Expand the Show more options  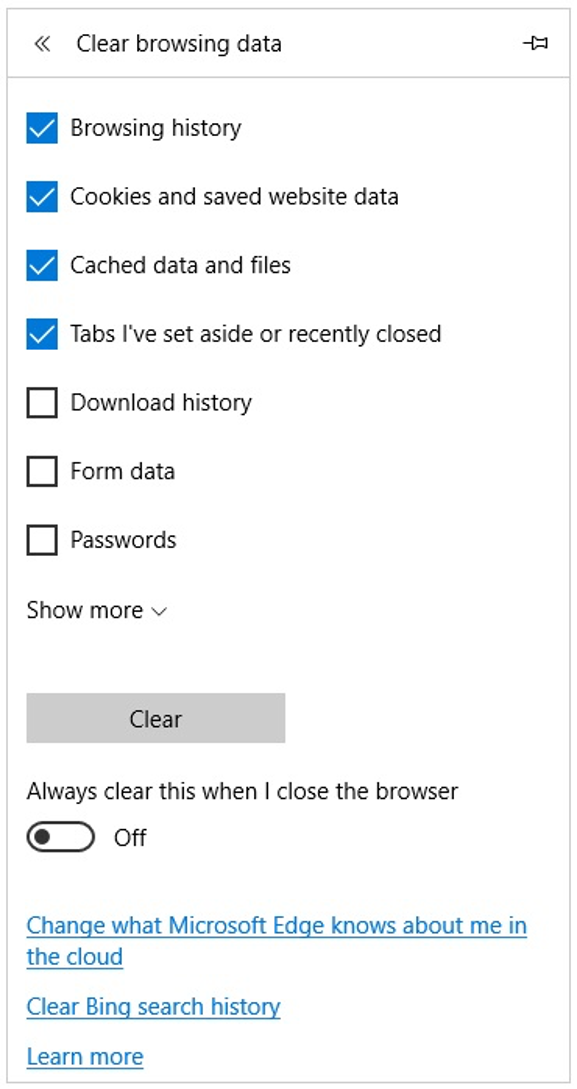pyautogui.click(x=97, y=610)
